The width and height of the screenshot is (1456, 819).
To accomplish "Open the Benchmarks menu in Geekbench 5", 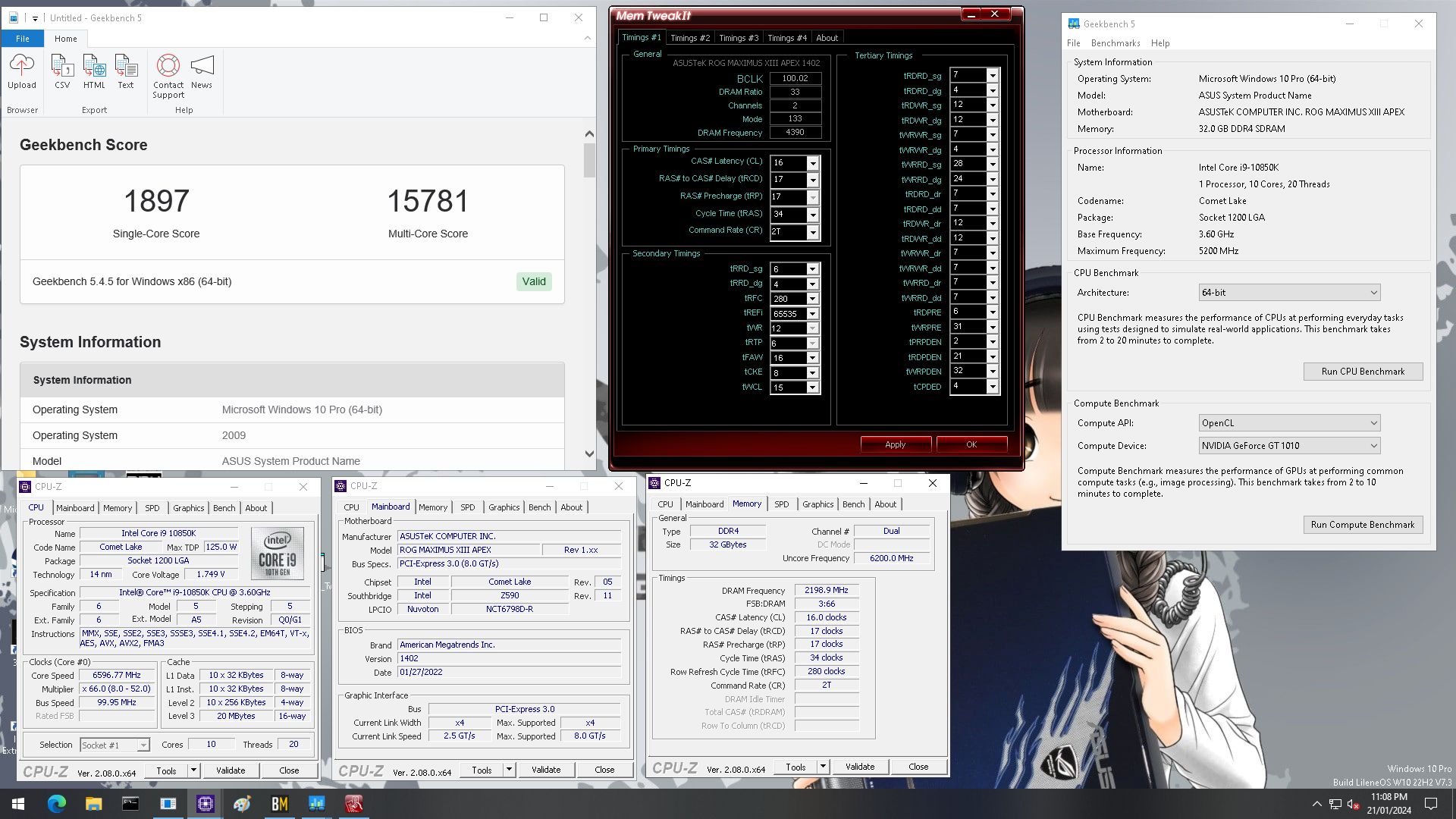I will click(1115, 43).
